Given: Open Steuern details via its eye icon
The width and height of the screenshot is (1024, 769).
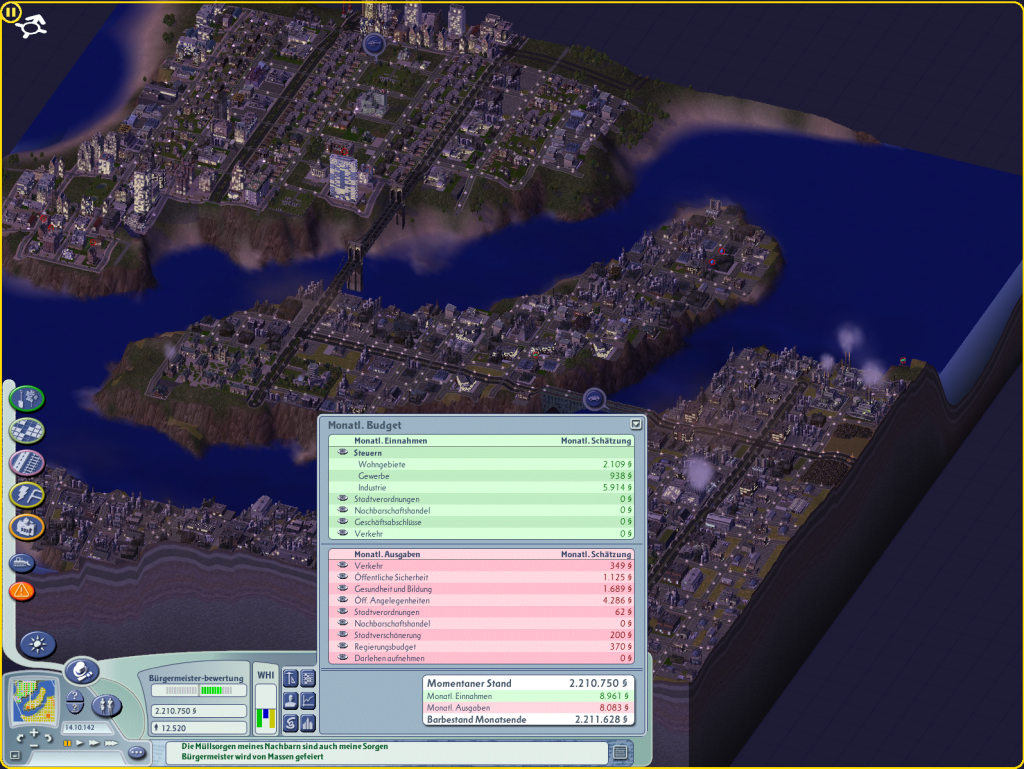Looking at the screenshot, I should click(343, 452).
